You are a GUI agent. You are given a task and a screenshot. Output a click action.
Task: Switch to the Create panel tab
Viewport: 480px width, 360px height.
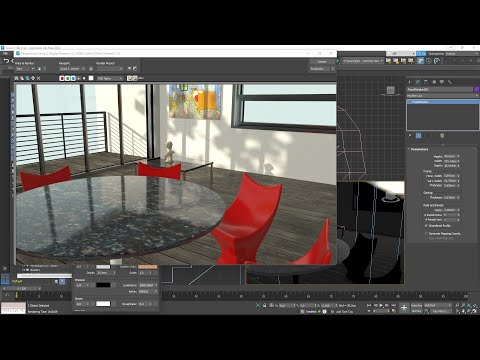[x=410, y=82]
